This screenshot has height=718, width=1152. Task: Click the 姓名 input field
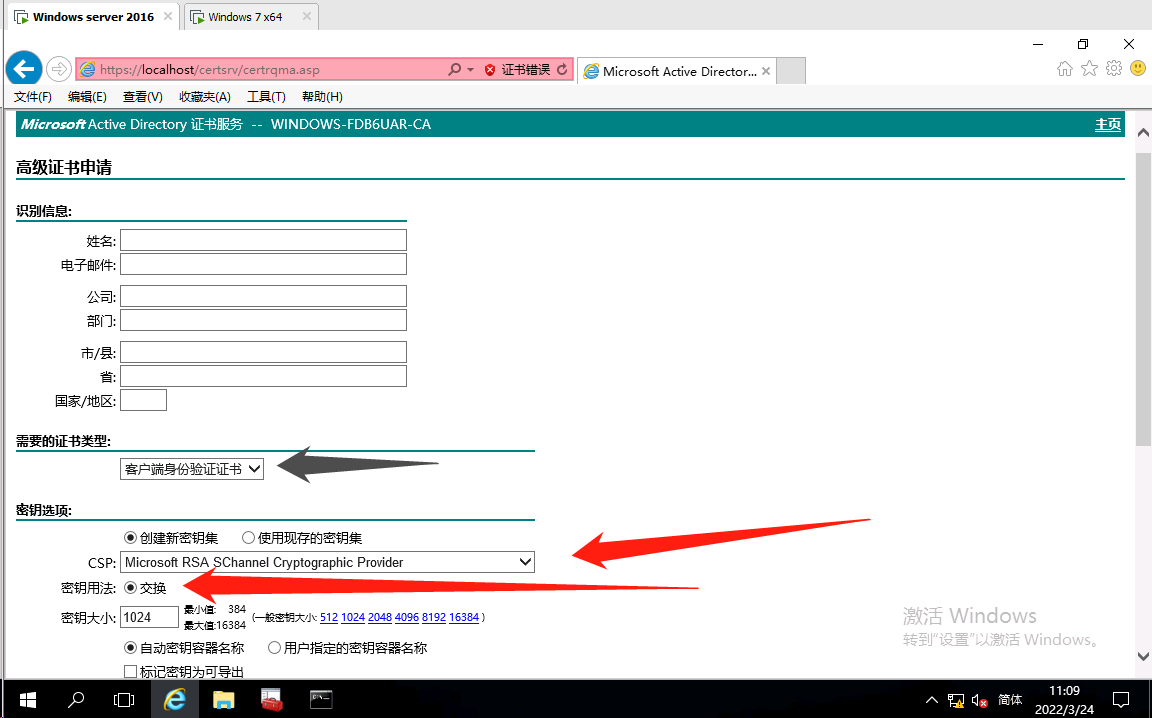point(263,240)
